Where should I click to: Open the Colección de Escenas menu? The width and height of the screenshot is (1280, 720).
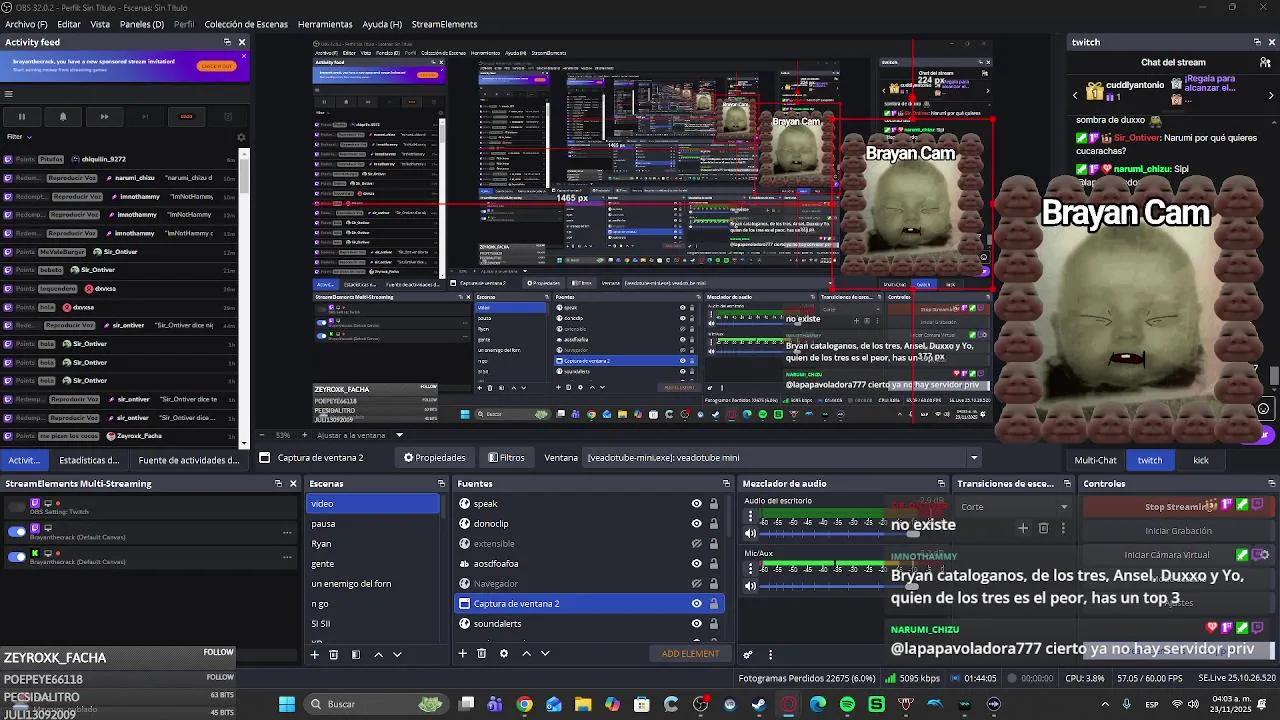247,24
